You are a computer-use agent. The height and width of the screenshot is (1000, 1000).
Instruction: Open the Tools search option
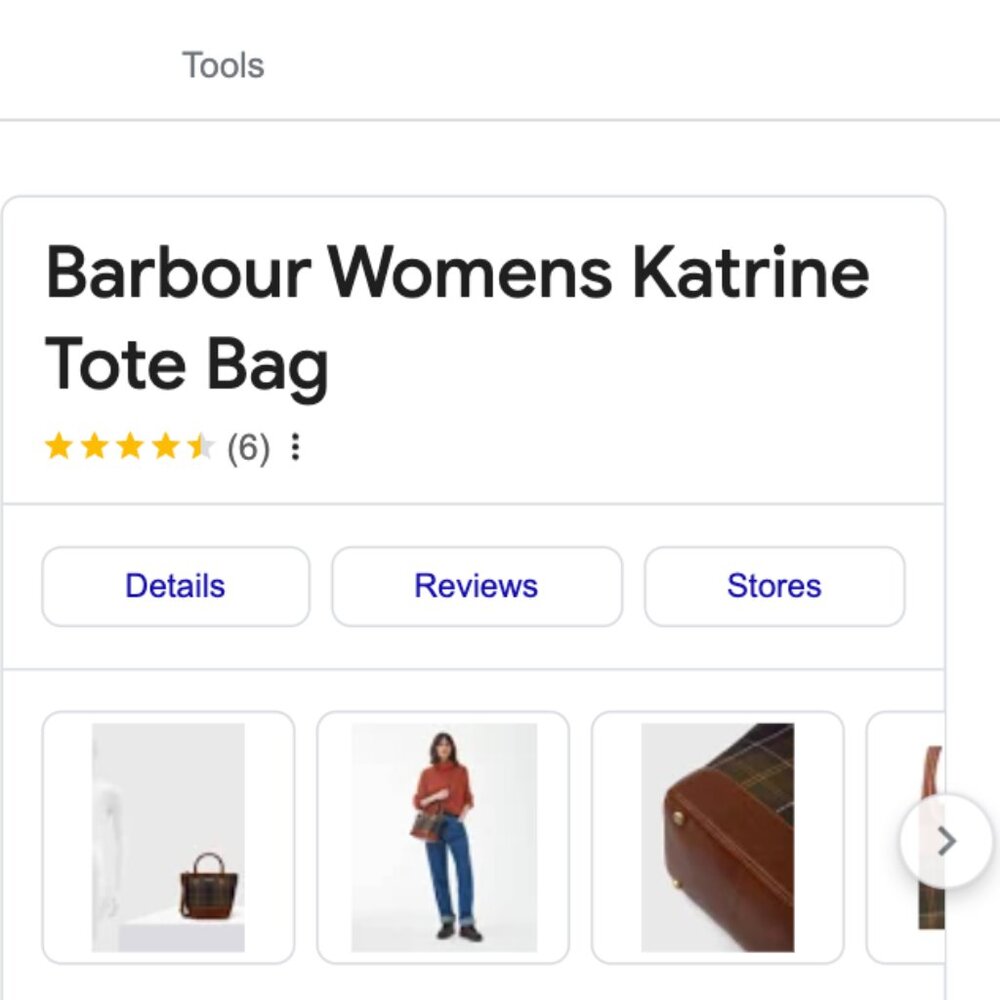(223, 65)
